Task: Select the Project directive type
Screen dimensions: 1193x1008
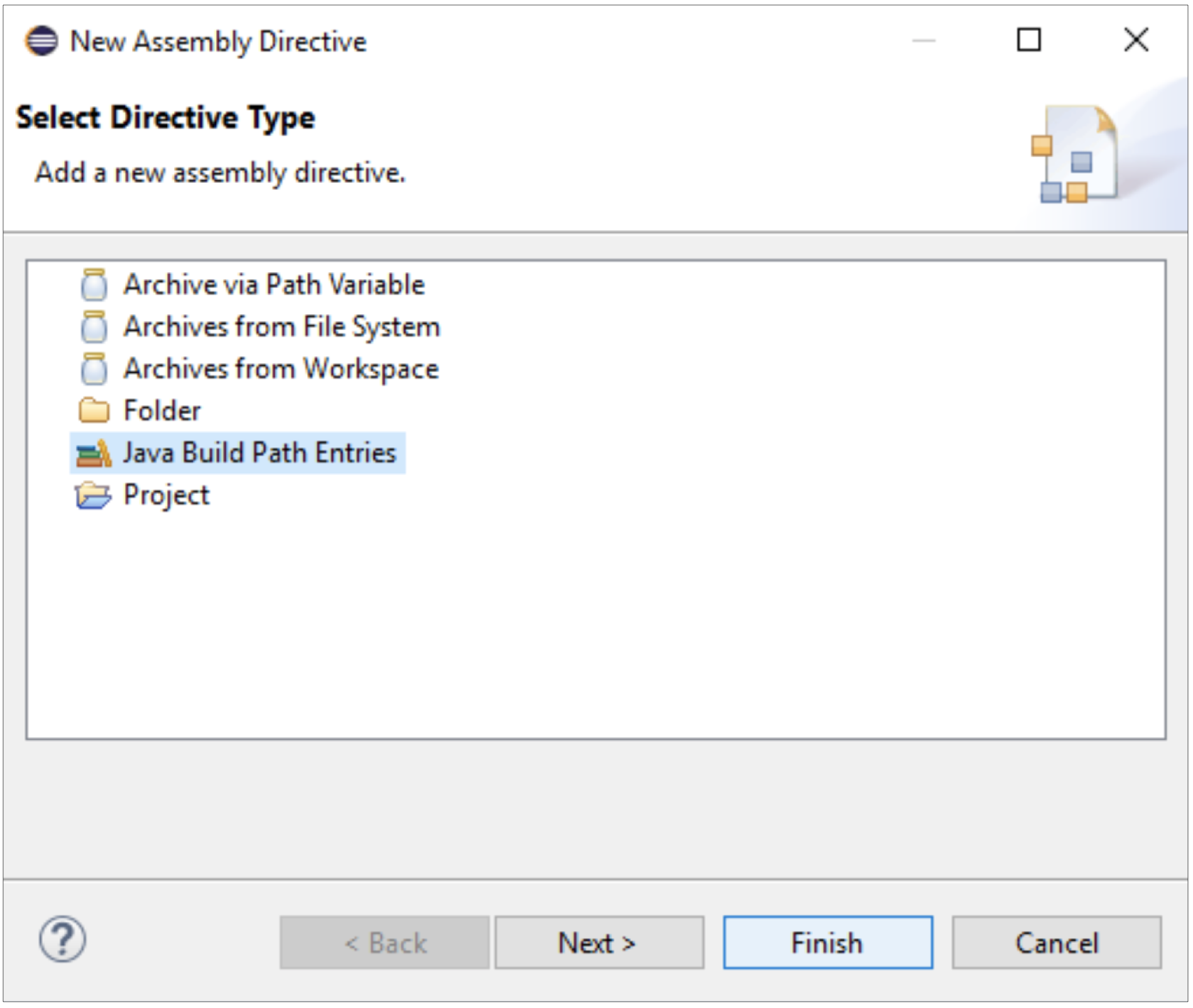Action: pyautogui.click(x=166, y=495)
